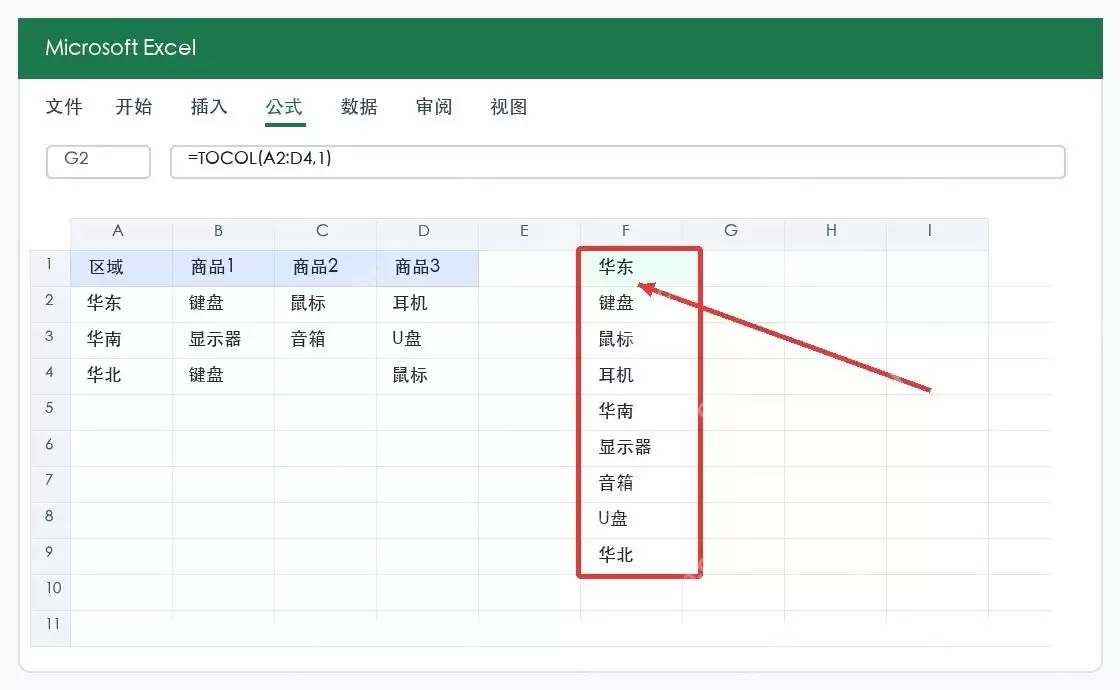Click the 商品1 header cell

click(223, 268)
